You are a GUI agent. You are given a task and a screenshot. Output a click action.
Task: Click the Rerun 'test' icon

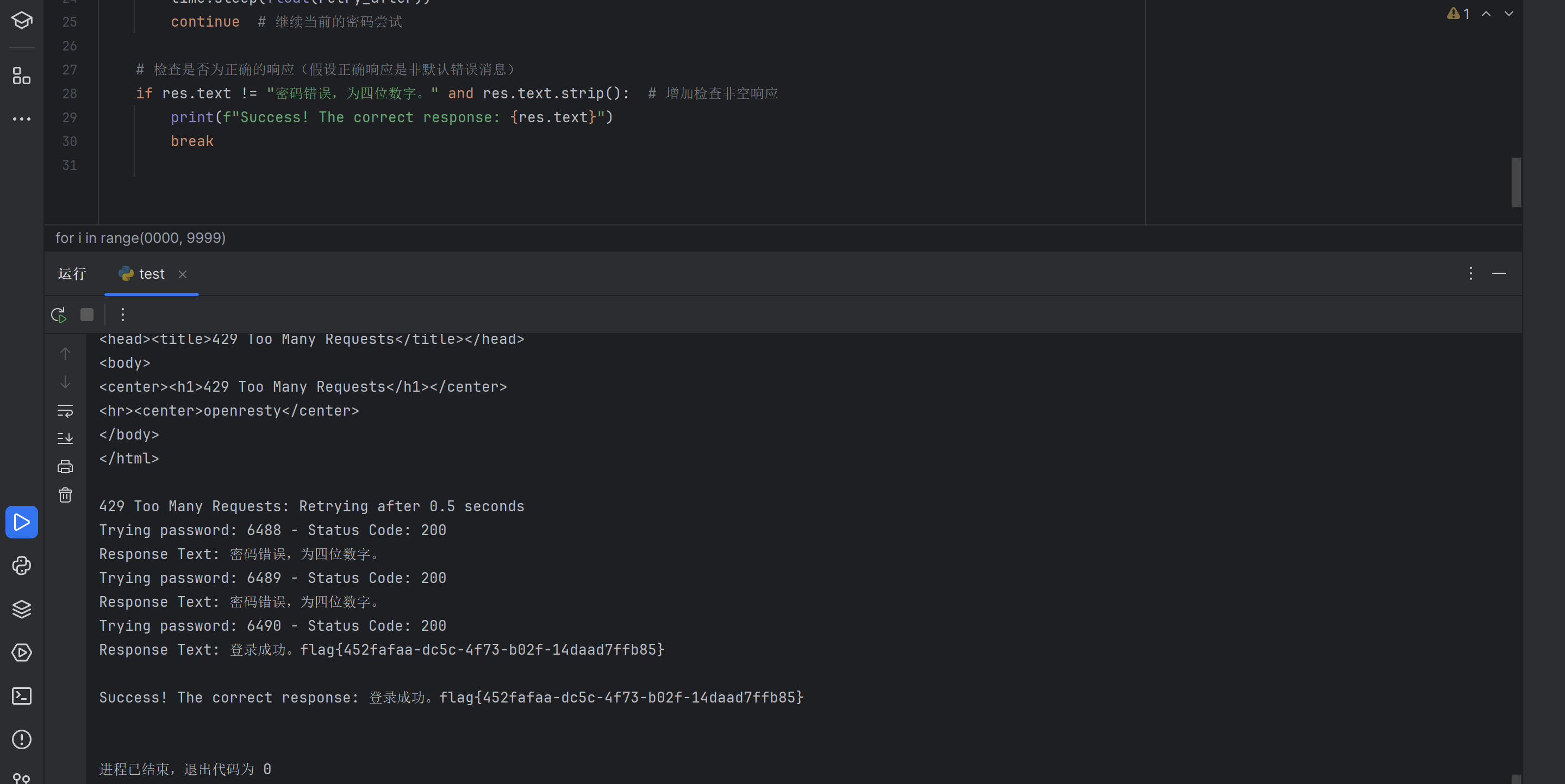(58, 315)
